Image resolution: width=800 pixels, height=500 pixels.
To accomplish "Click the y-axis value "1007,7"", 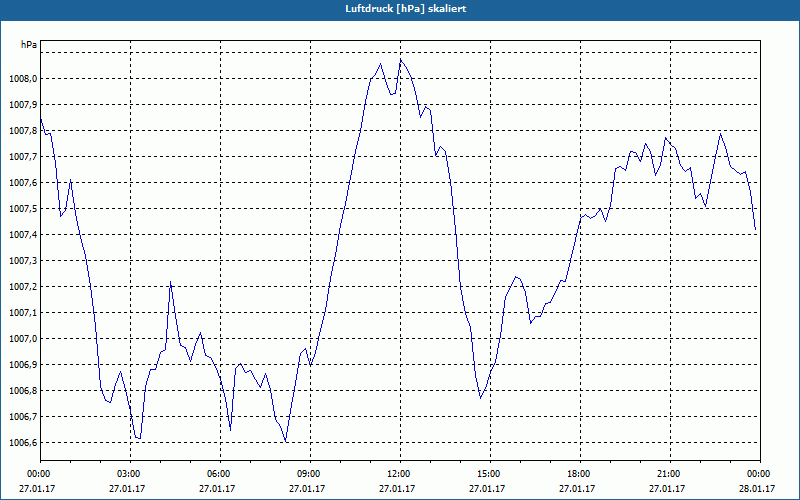I will point(23,157).
